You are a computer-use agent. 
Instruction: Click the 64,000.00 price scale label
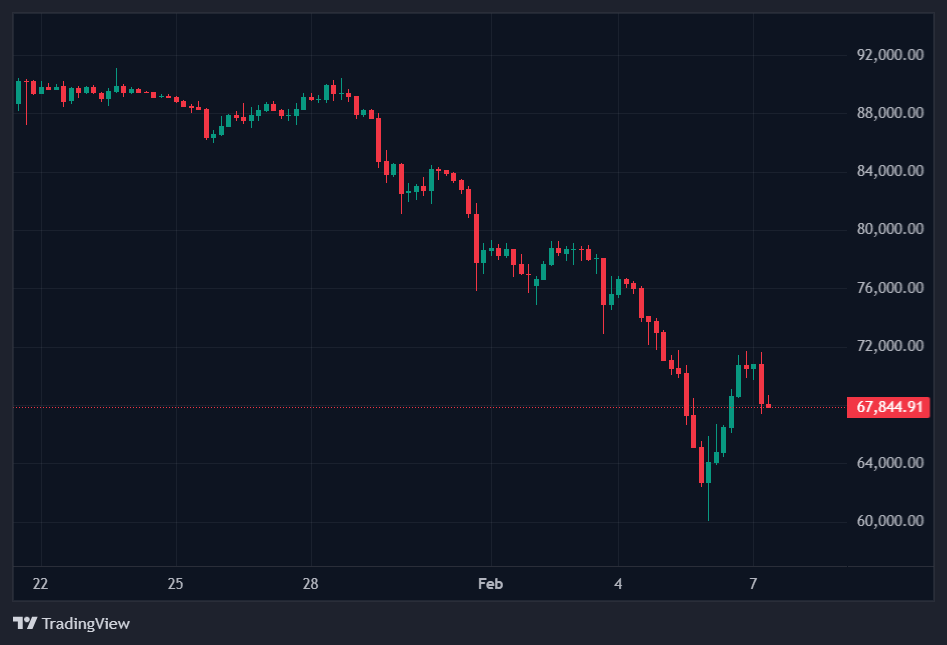pyautogui.click(x=890, y=463)
